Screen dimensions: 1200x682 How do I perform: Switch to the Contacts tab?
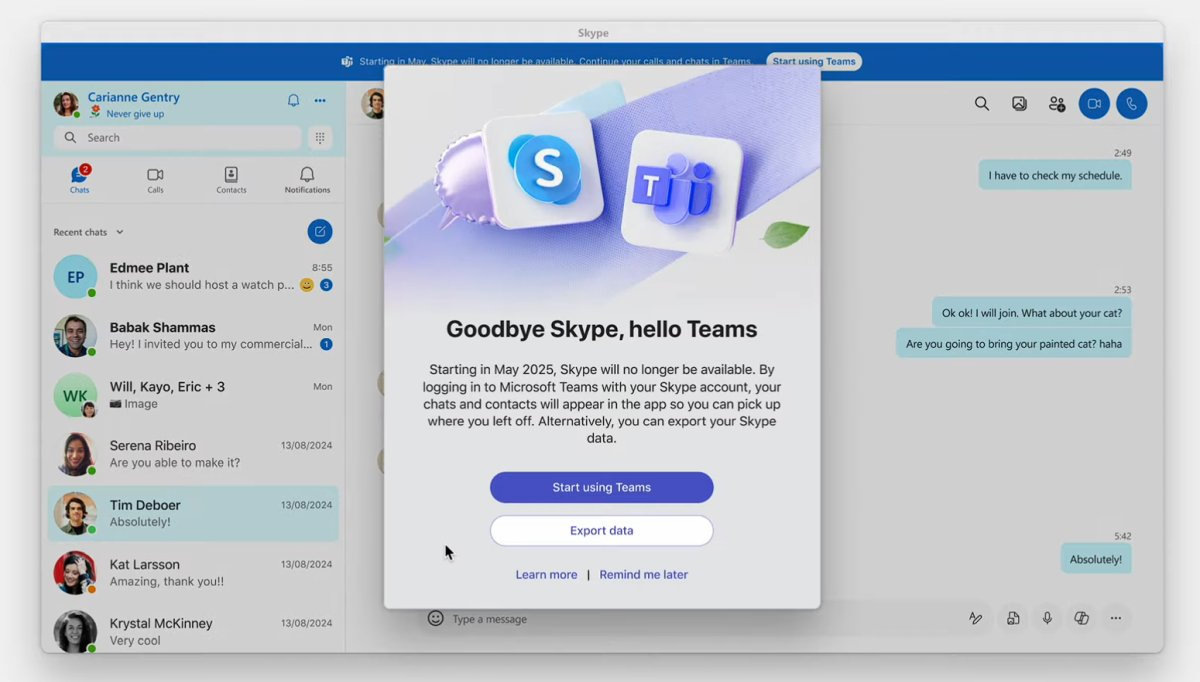[231, 180]
